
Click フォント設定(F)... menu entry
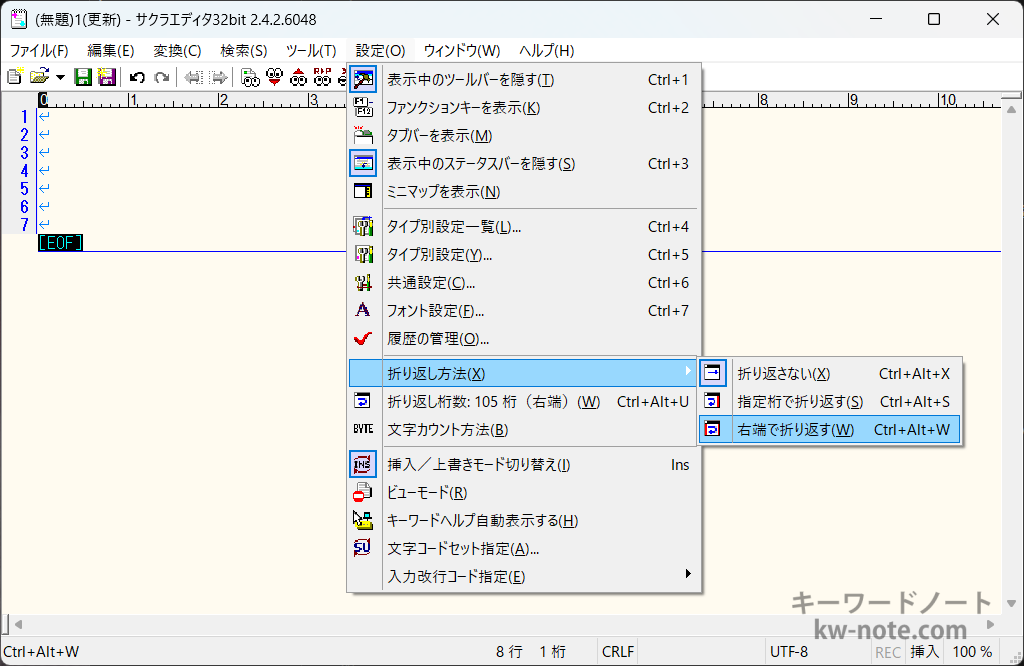(x=435, y=311)
